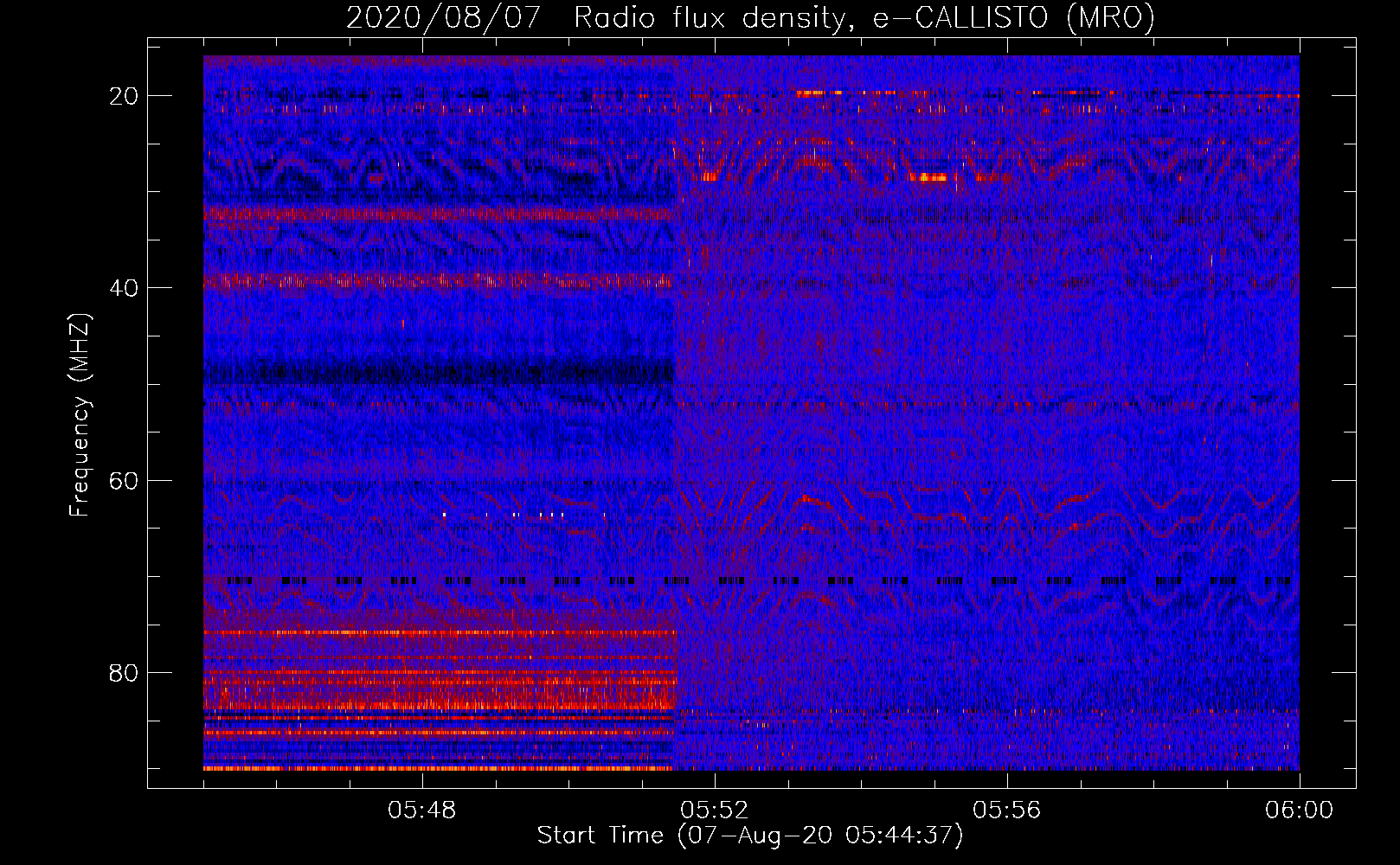
Task: Select the 60 frequency tick label
Action: click(x=125, y=481)
